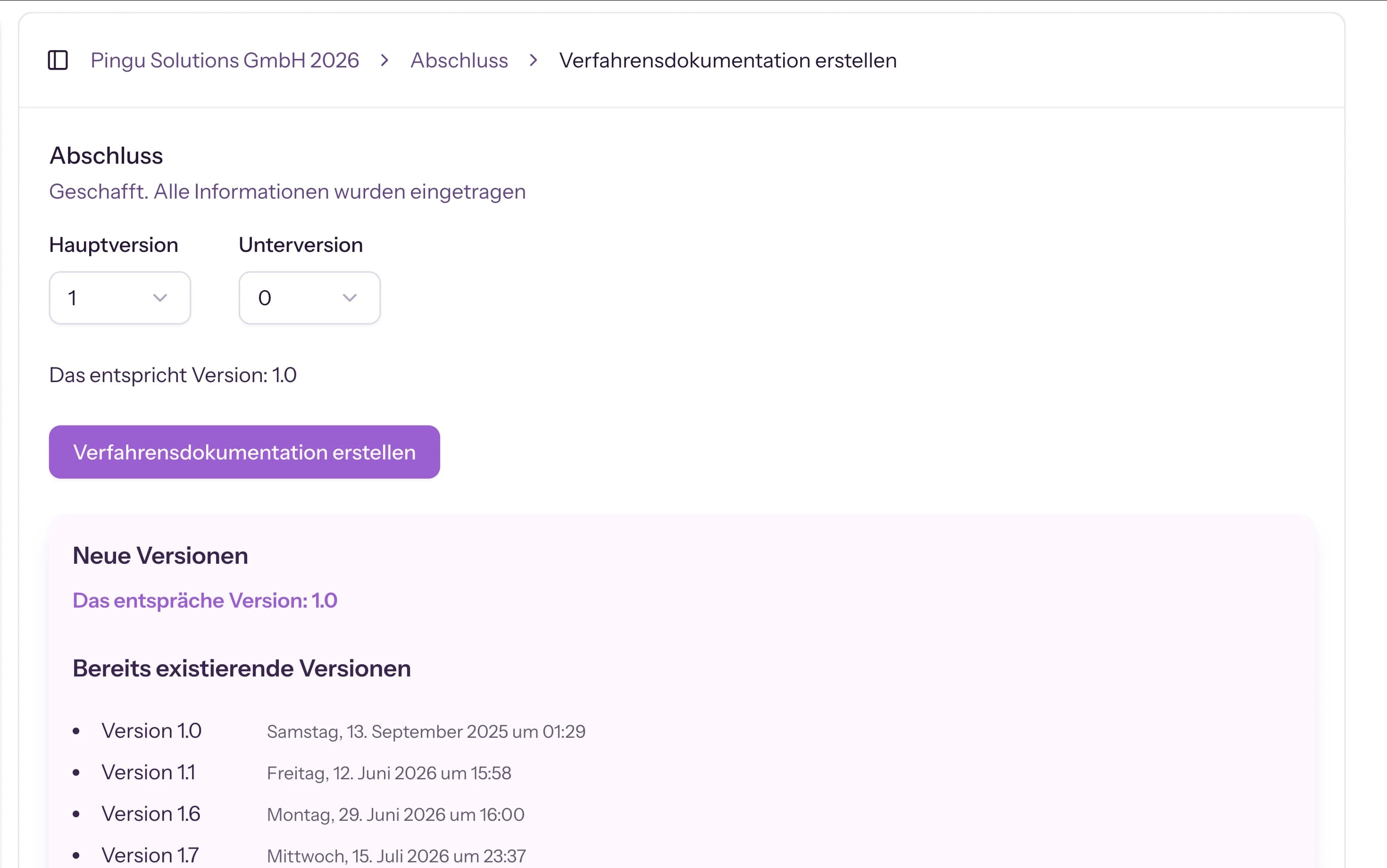
Task: Select Version 1.0 list entry
Action: tap(151, 731)
